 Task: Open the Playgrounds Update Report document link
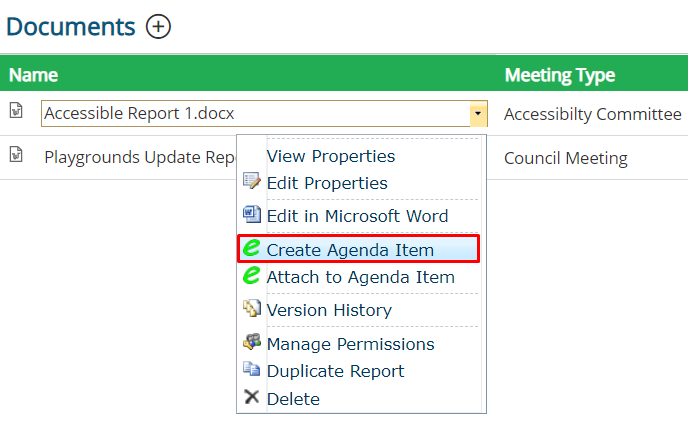(140, 158)
